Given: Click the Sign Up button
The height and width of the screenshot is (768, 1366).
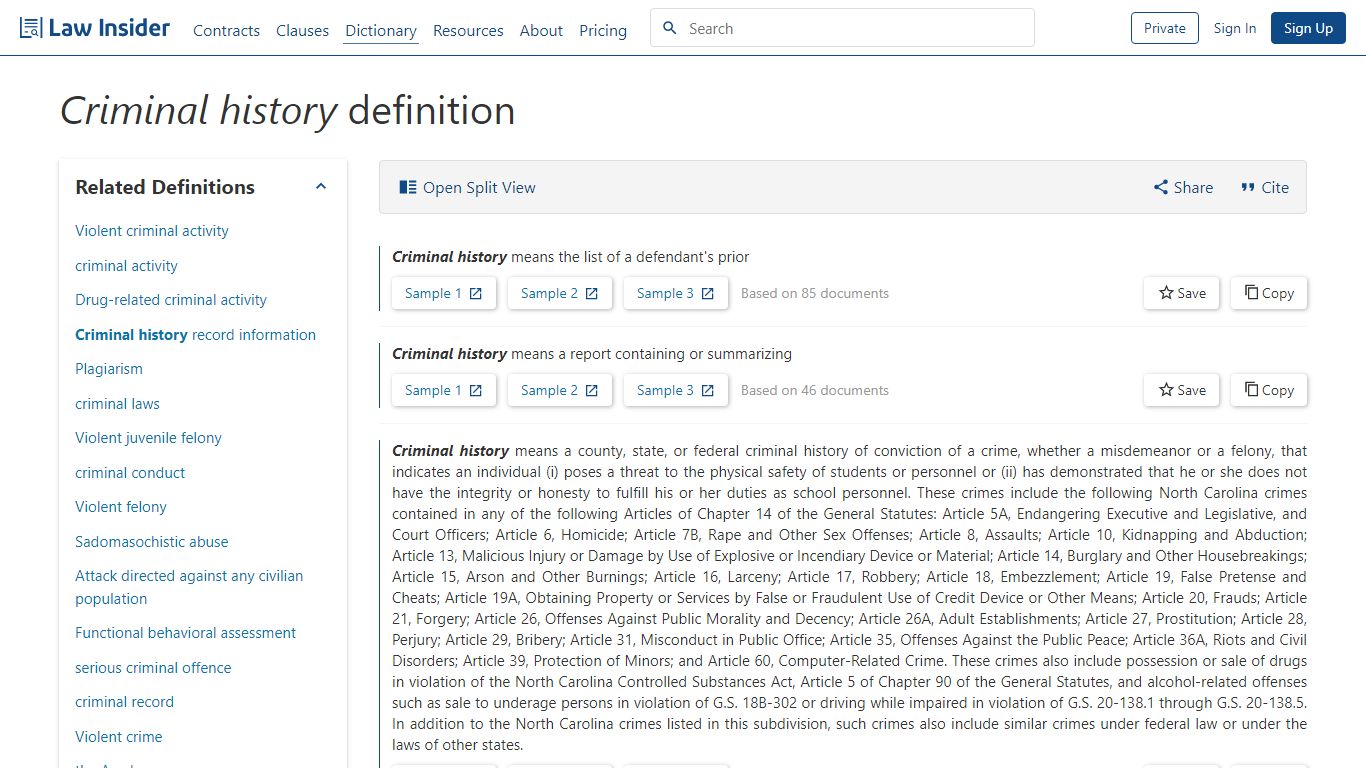Looking at the screenshot, I should [x=1309, y=28].
